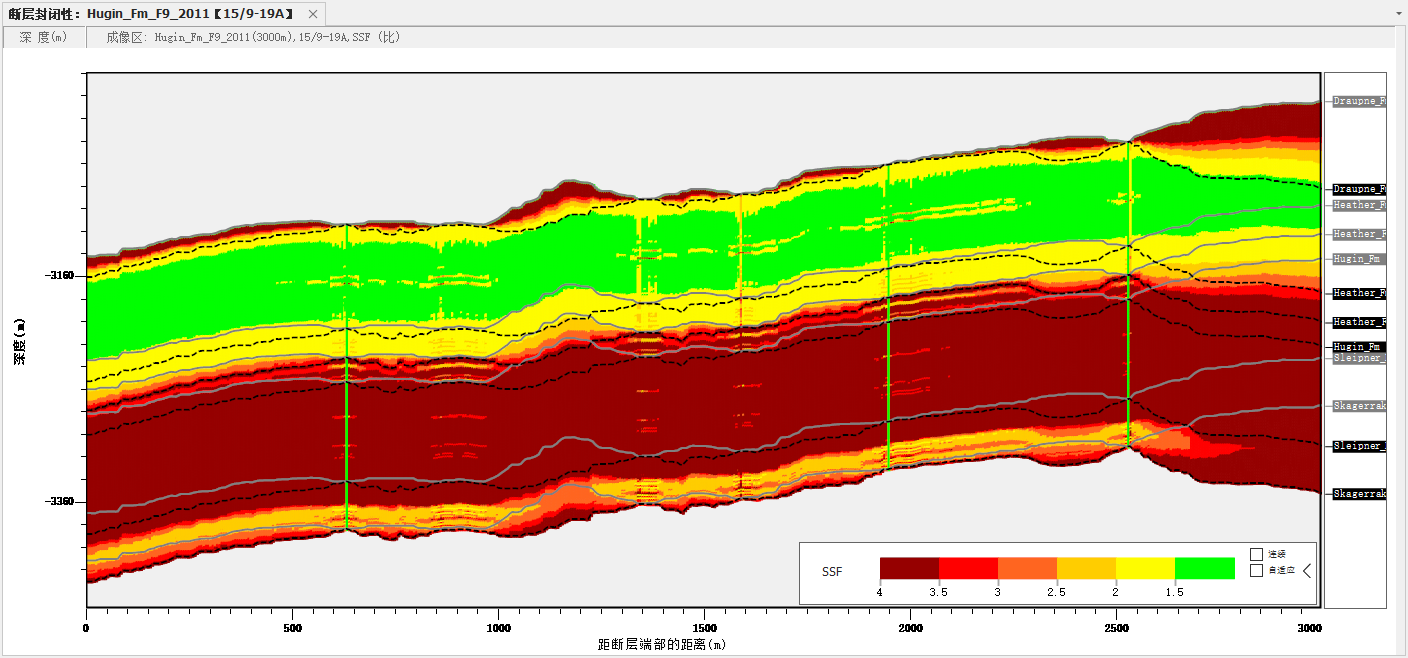Select the gray Sleipner horizon label
Screen dimensions: 1408x658
(x=1359, y=357)
